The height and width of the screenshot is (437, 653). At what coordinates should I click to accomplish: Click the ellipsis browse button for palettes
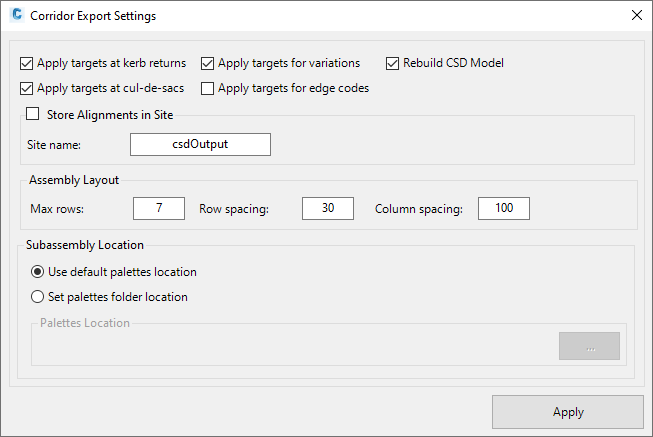[589, 346]
